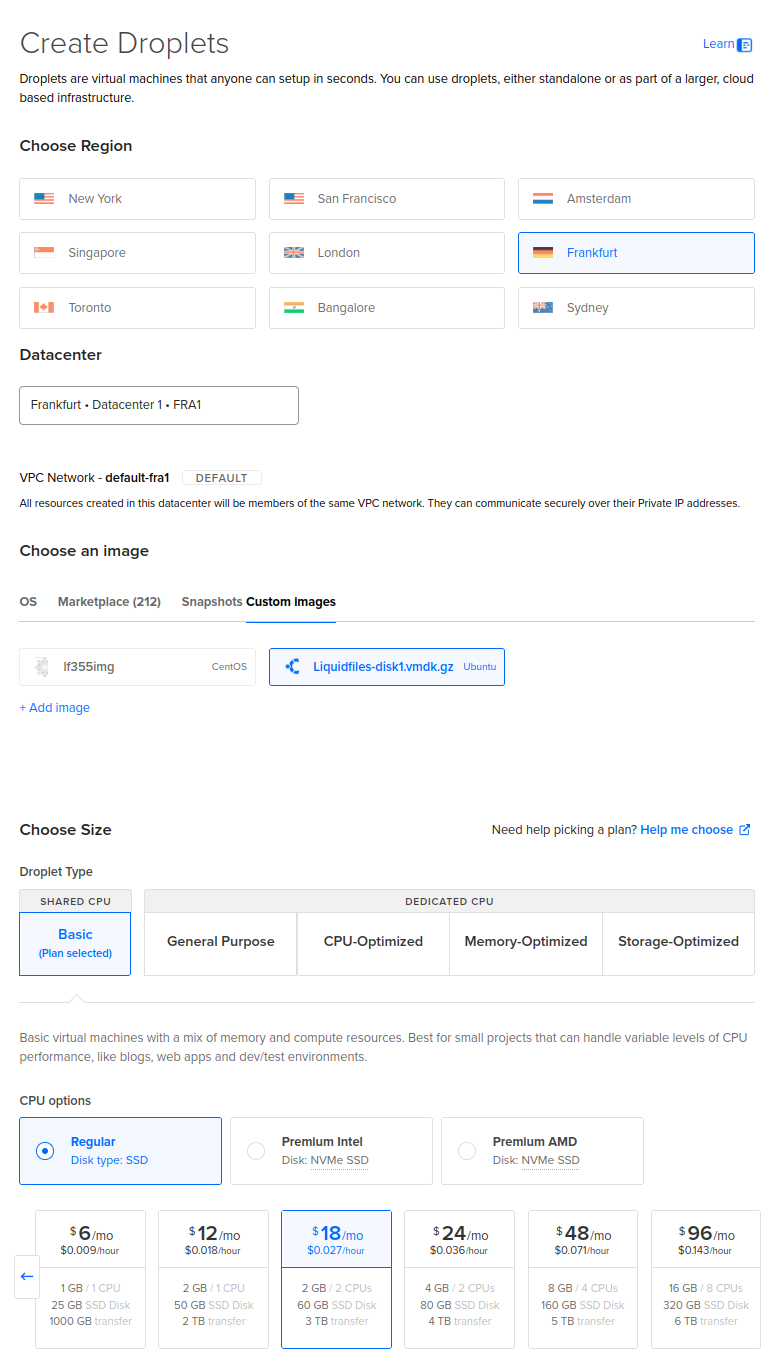This screenshot has height=1372, width=777.
Task: Click the Ubuntu logo on Liquidfiles-disk1.vmdk.gz image
Action: tap(290, 666)
